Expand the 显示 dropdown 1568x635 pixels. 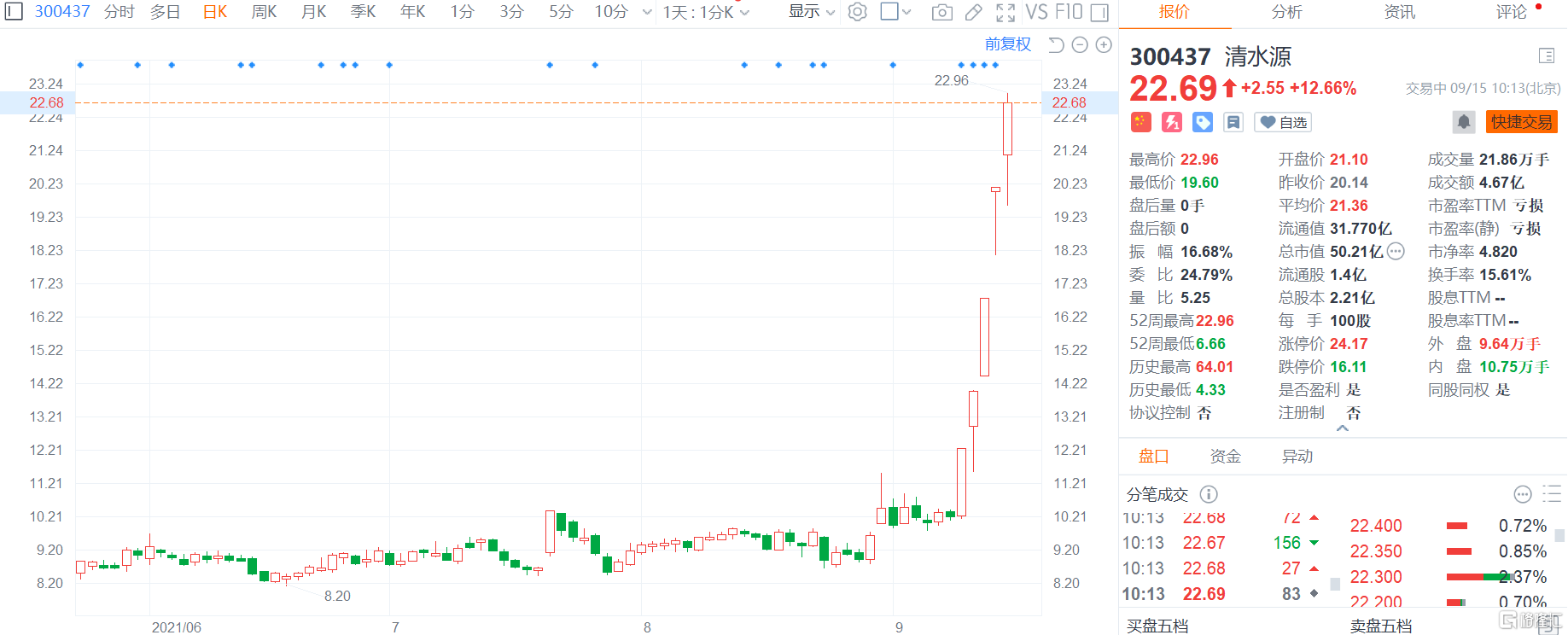point(811,12)
